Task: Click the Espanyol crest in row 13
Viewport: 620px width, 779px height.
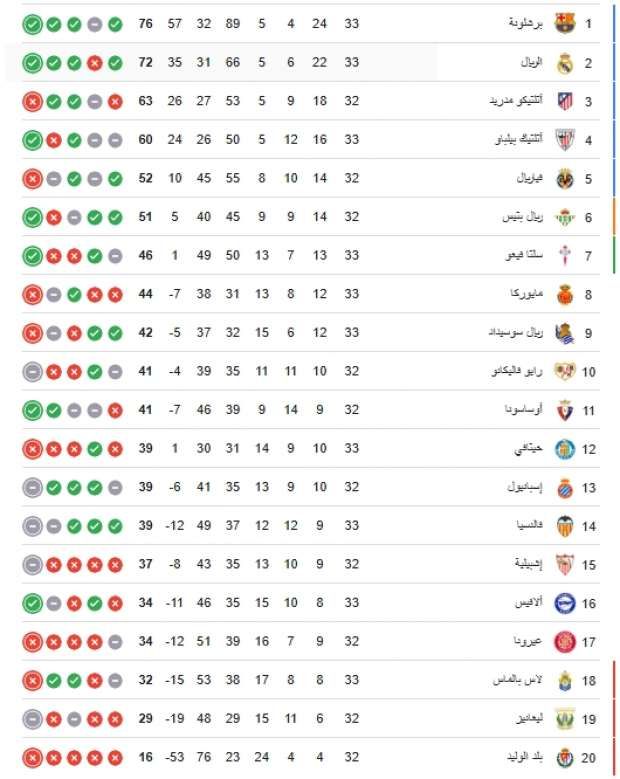Action: 565,487
